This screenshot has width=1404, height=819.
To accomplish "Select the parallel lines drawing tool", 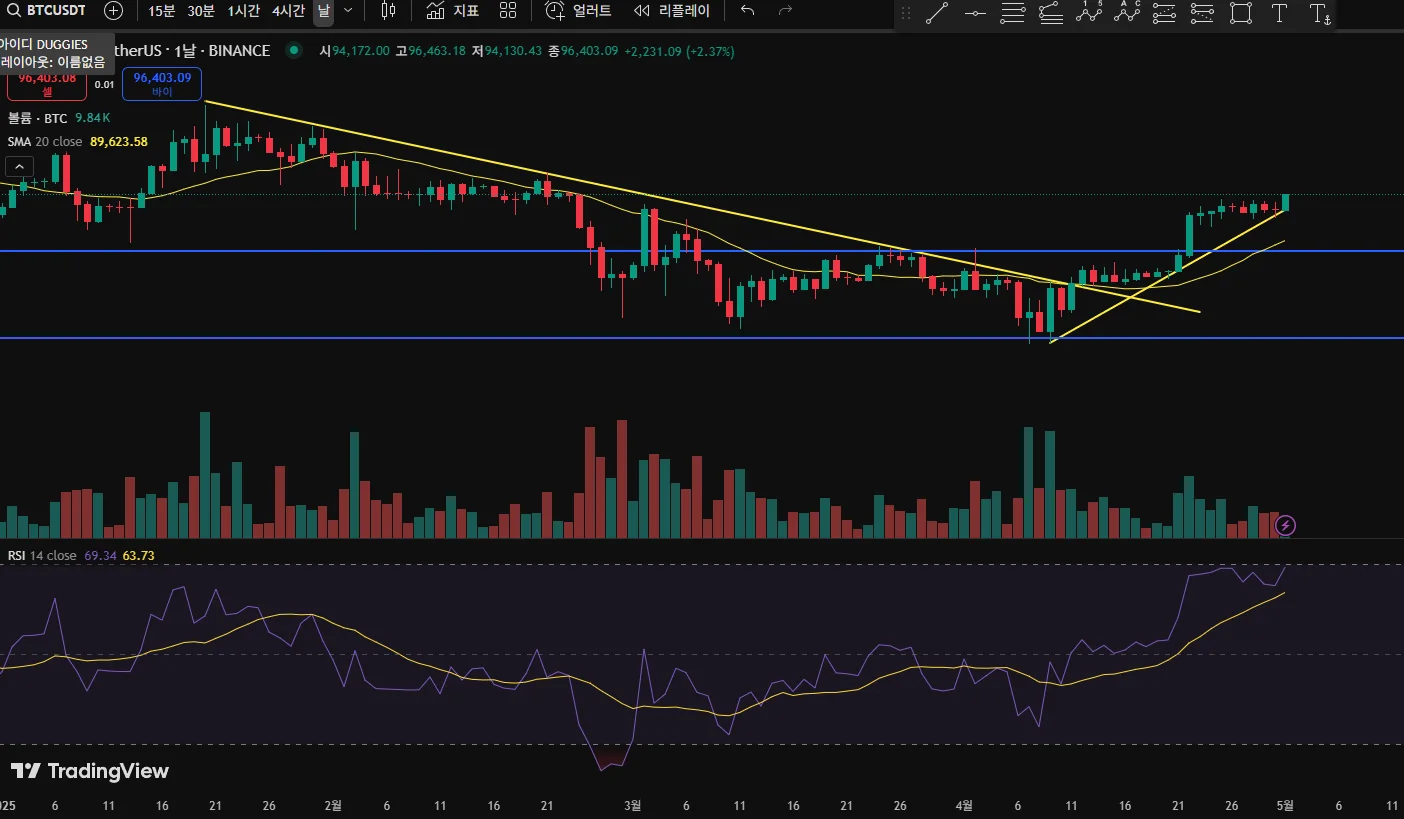I will (1013, 14).
